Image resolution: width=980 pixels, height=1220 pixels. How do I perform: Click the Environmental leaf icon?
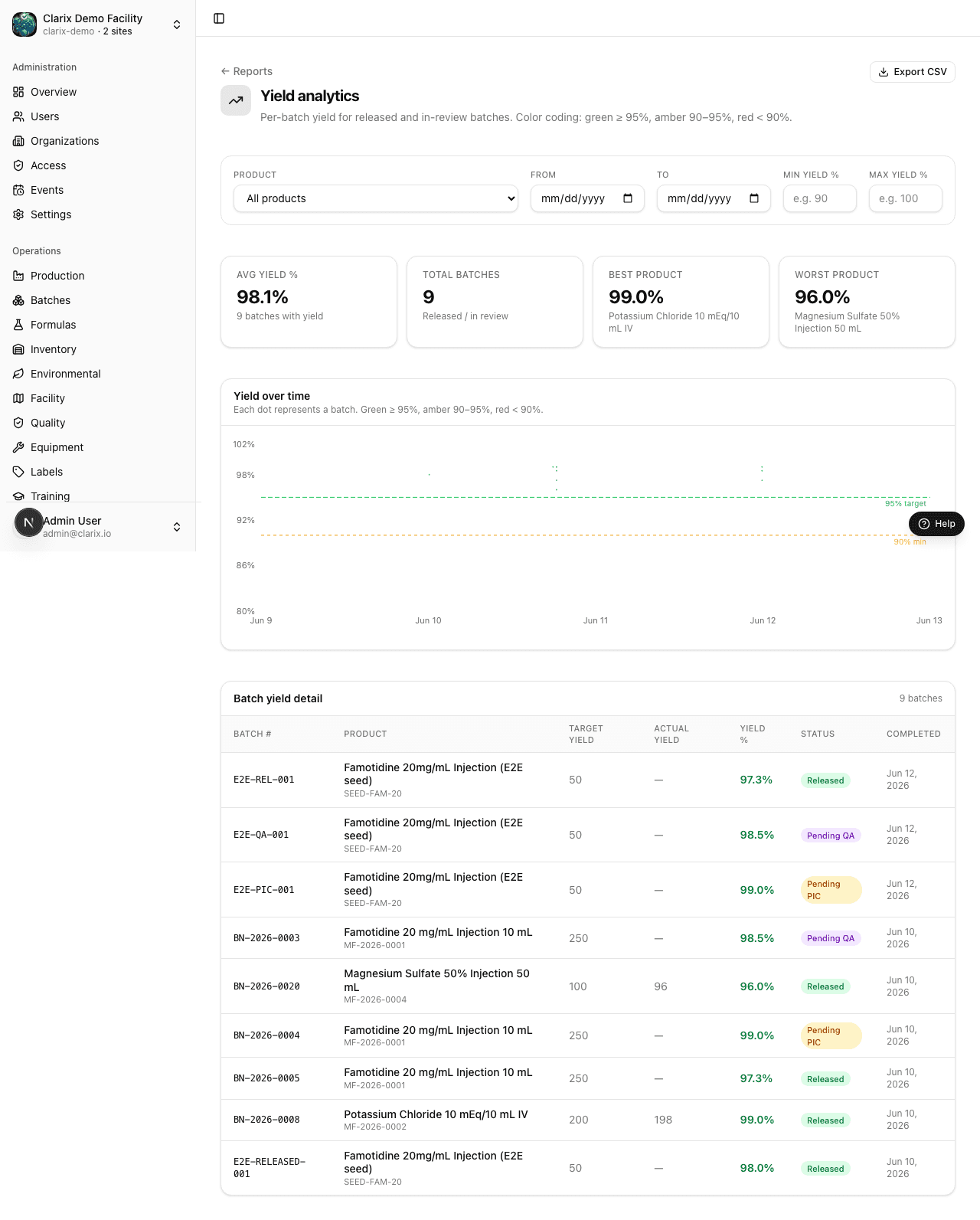tap(18, 374)
